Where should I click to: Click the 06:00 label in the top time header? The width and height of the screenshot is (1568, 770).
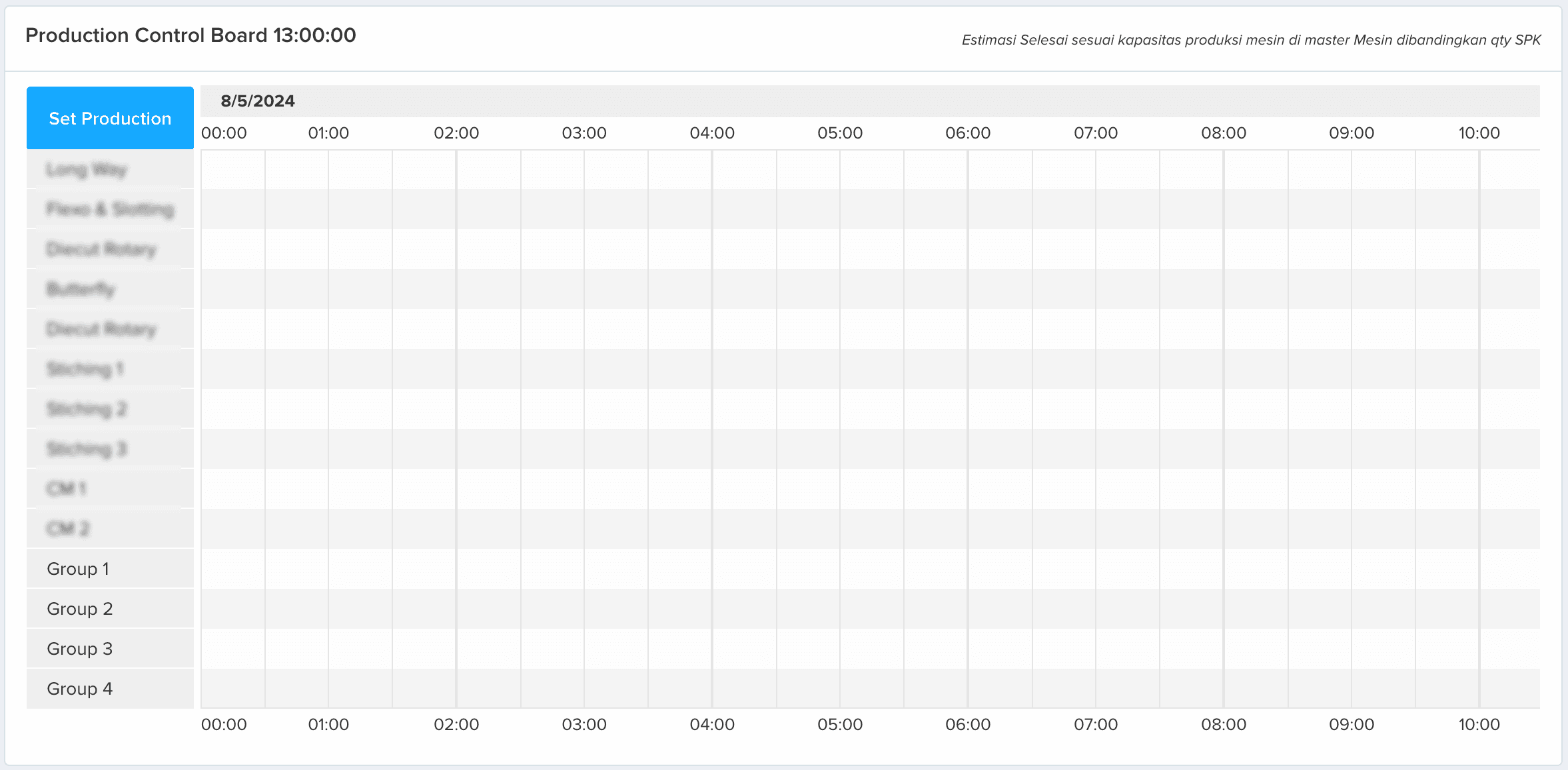968,133
